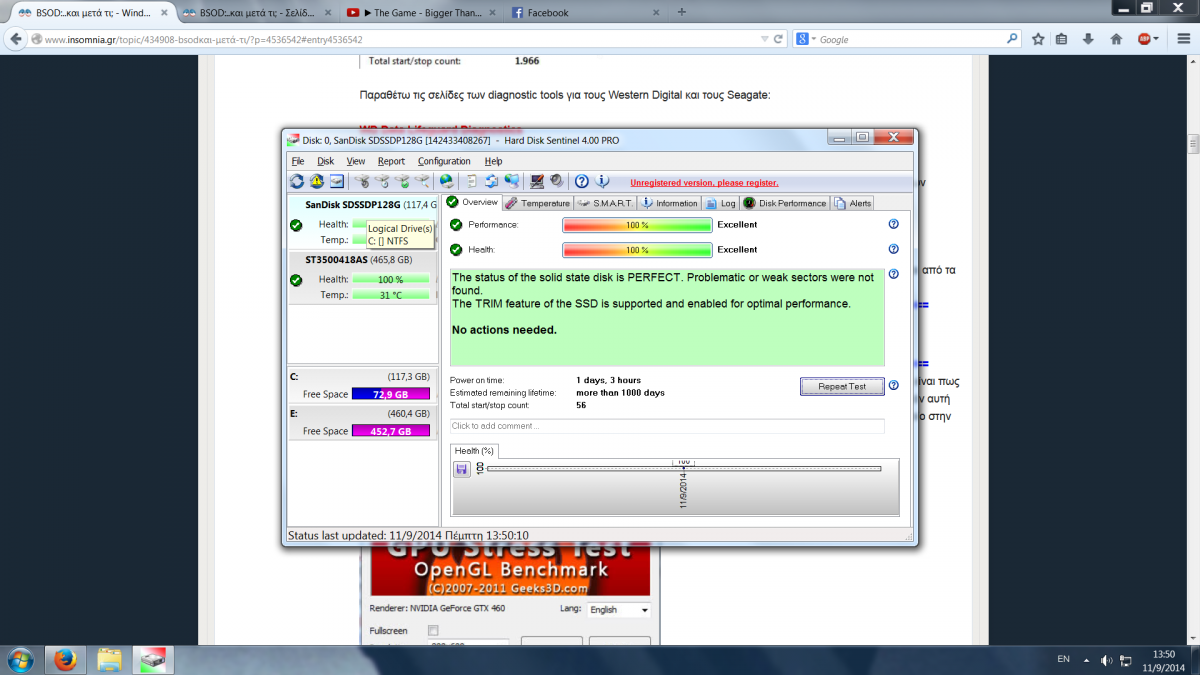Click the Firefox downloads arrow icon

[1088, 39]
